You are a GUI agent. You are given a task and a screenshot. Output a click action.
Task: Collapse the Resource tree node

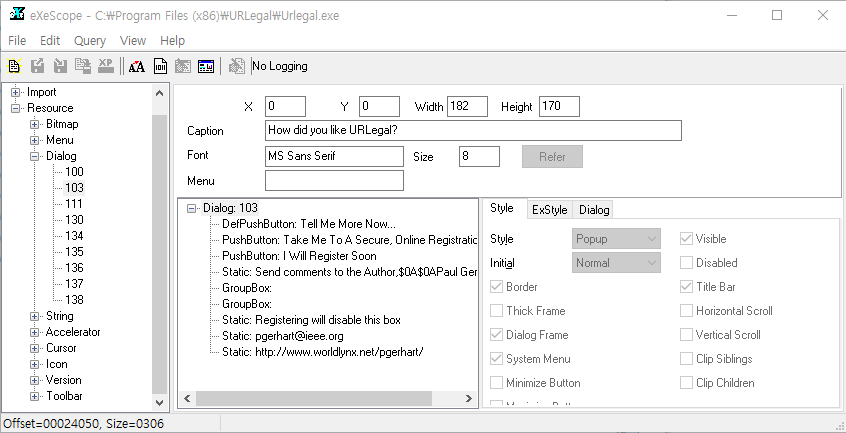16,108
